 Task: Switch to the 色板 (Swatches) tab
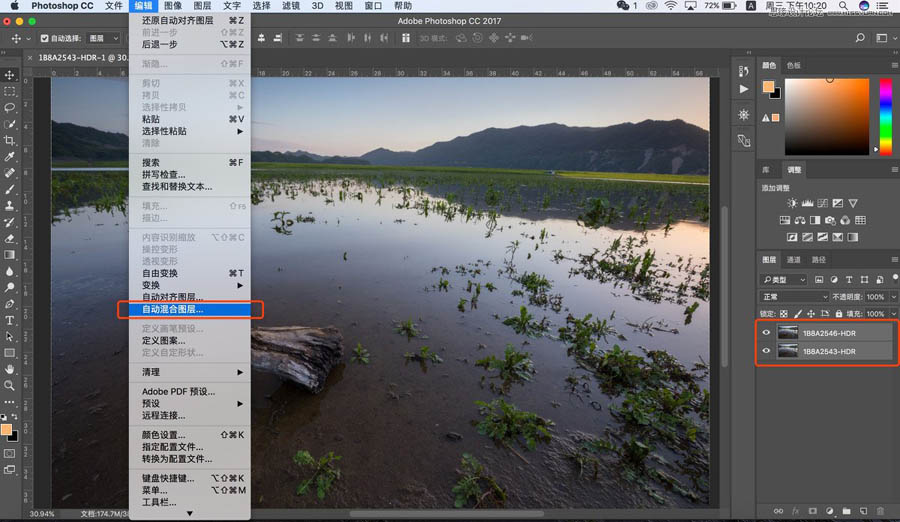[x=793, y=65]
